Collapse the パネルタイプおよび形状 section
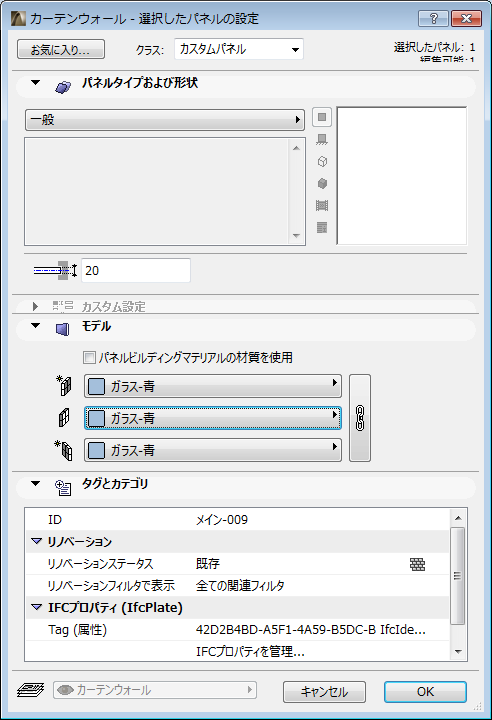 (x=35, y=83)
